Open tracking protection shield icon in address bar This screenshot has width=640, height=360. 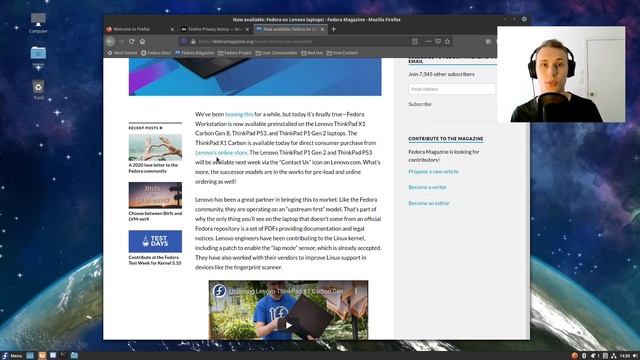tap(184, 41)
